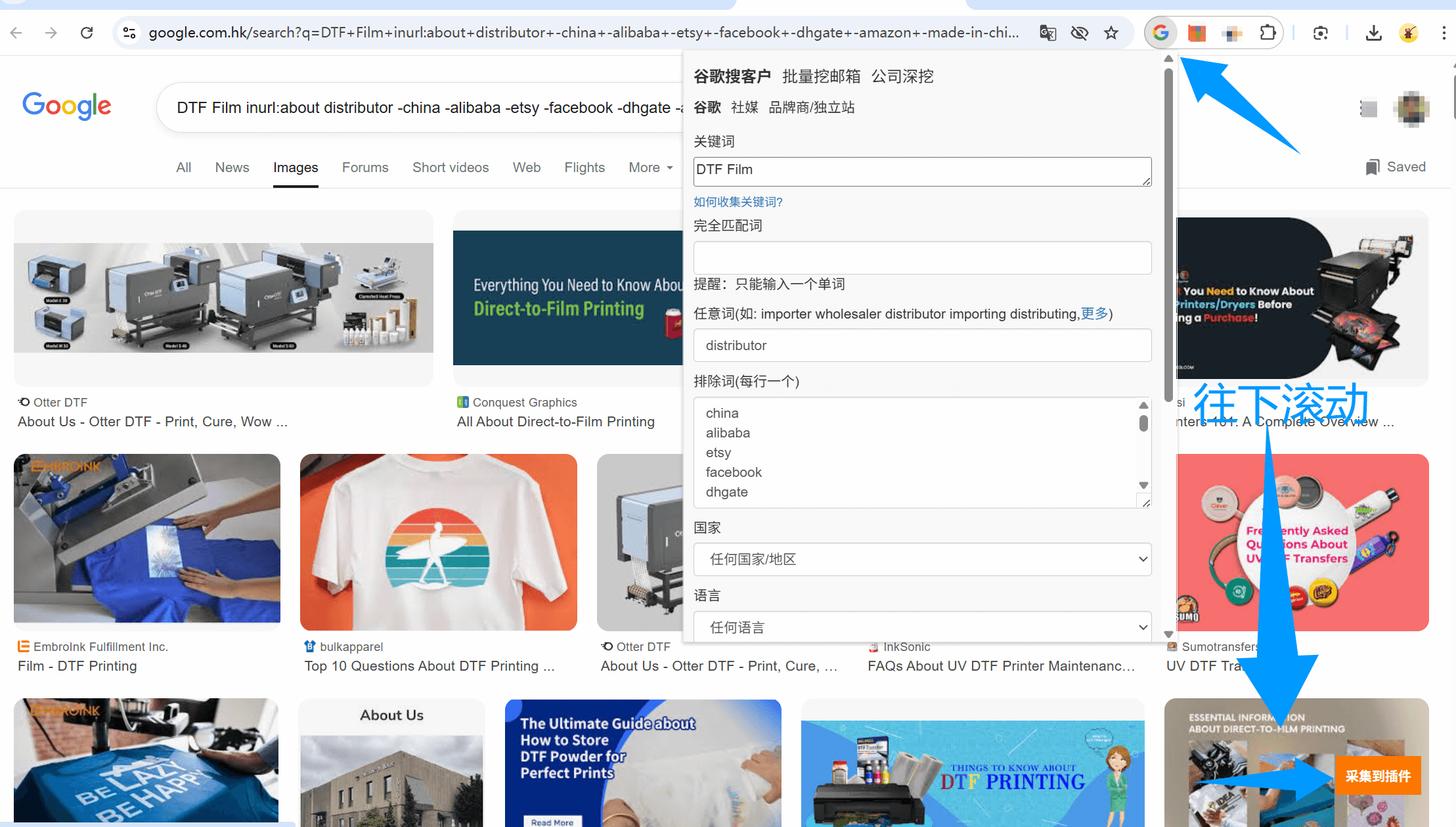Select the 社媒 sub-tab
The image size is (1456, 827).
tap(745, 107)
